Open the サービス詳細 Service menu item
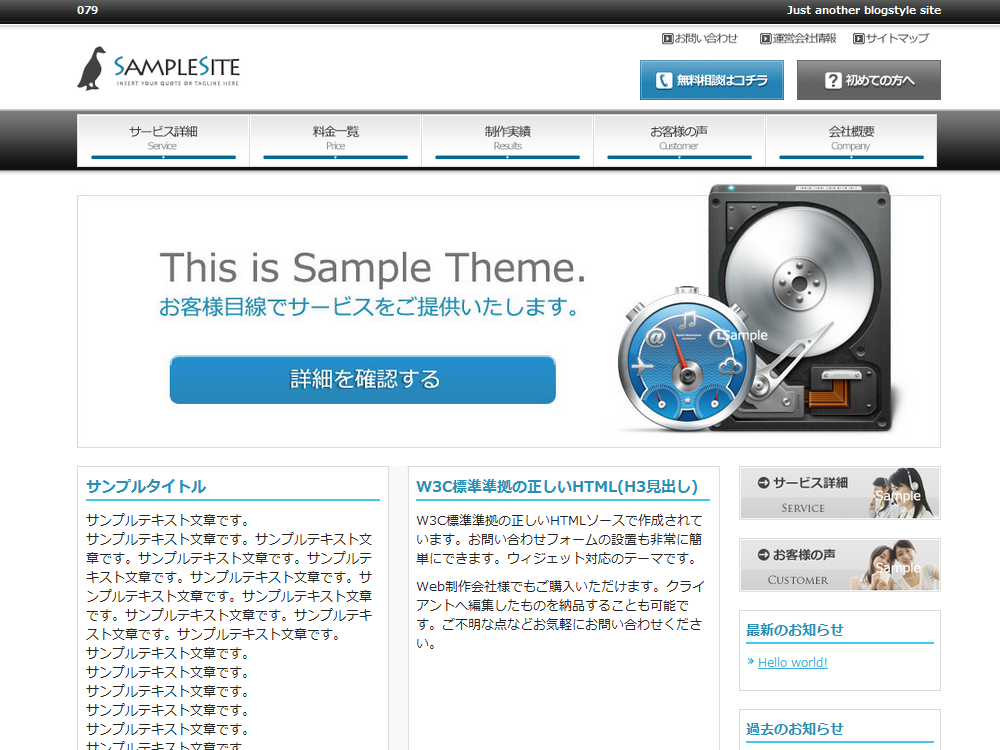The height and width of the screenshot is (750, 1000). click(163, 140)
